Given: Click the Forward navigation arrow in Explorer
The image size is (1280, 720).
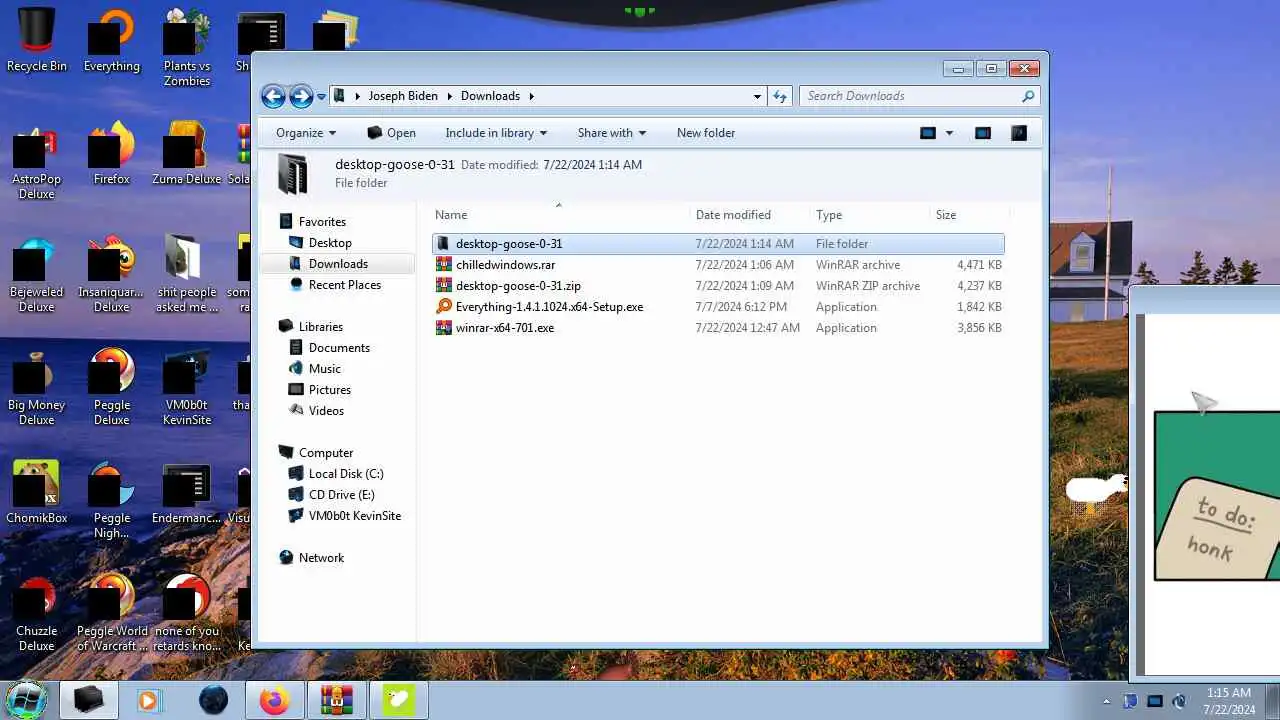Looking at the screenshot, I should (x=301, y=96).
